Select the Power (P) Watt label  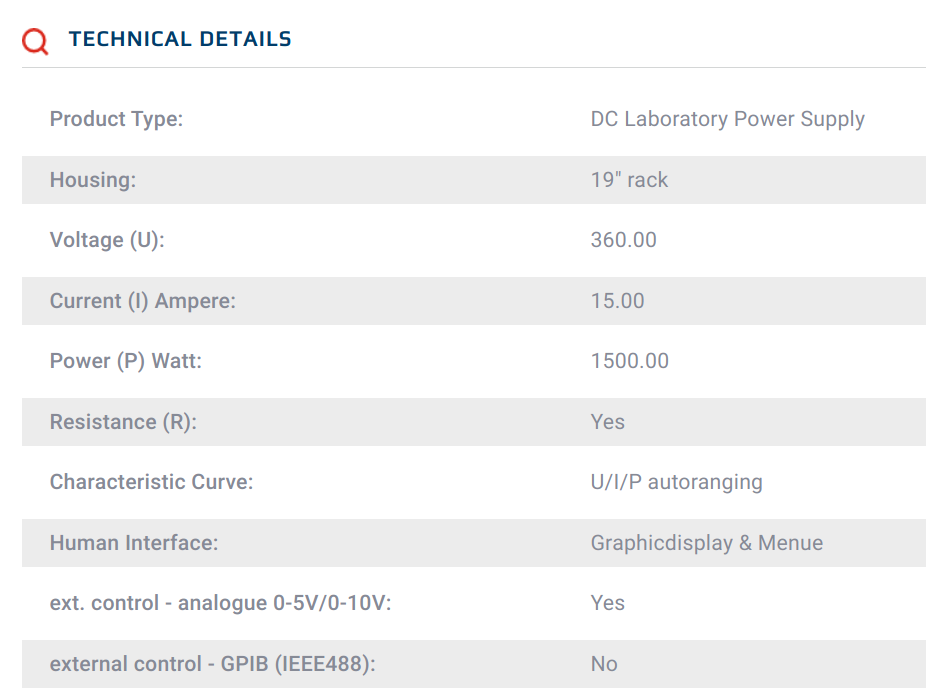125,361
